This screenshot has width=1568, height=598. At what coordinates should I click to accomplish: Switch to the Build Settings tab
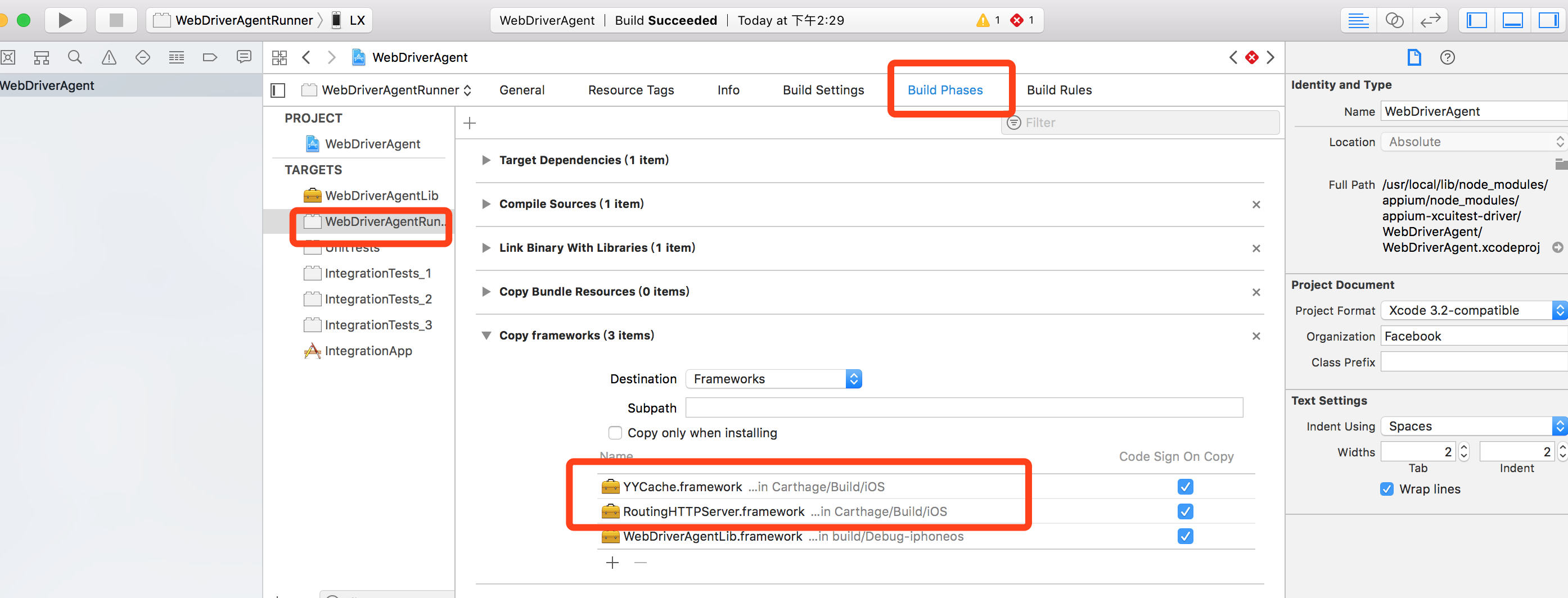pyautogui.click(x=823, y=90)
